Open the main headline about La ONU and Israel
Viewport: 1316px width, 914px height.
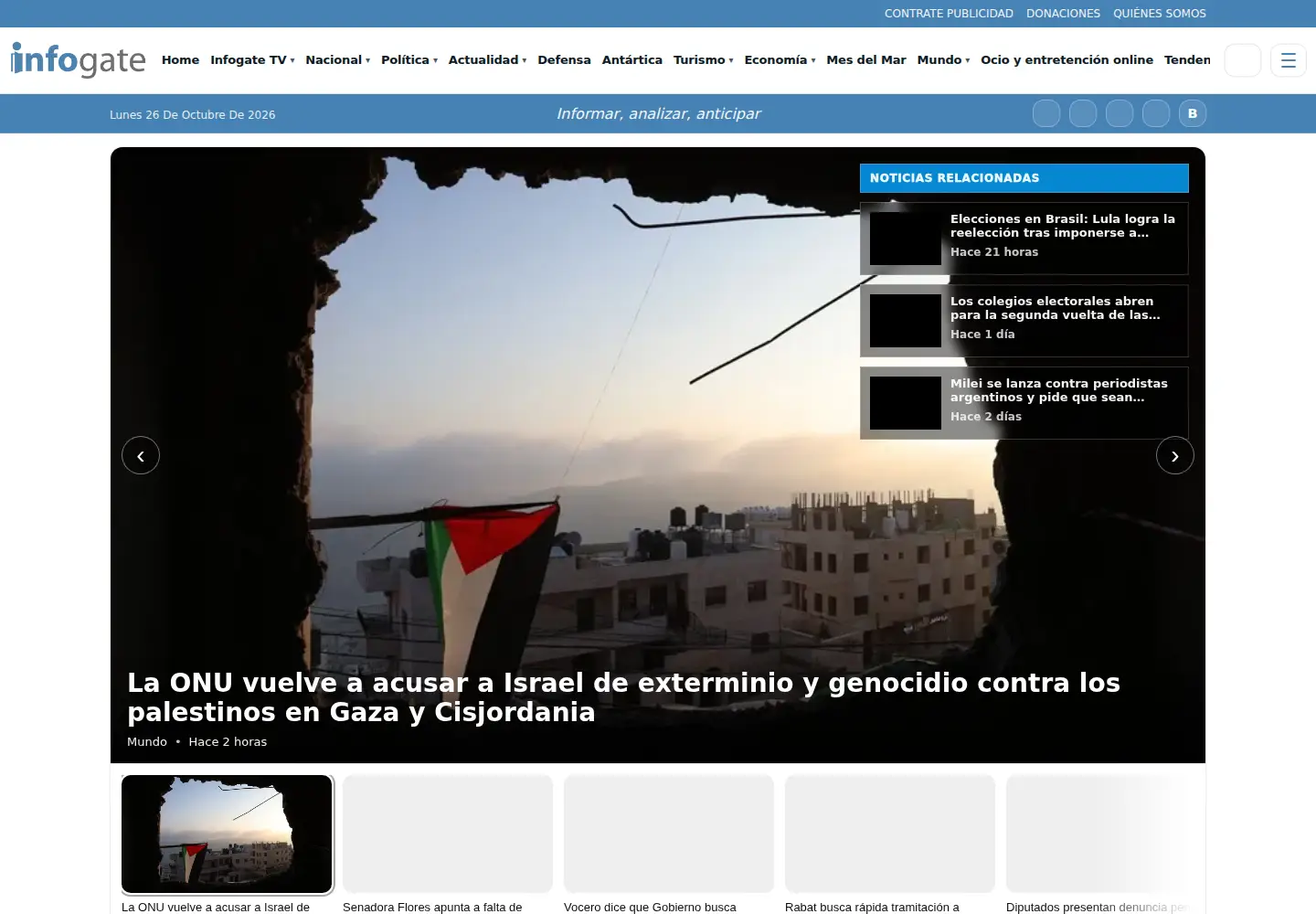tap(623, 697)
